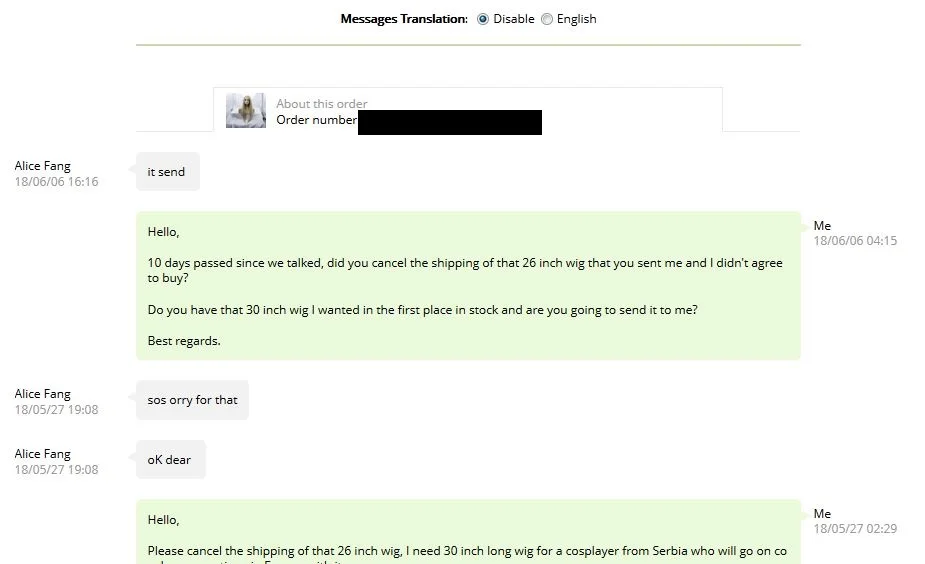Click the 'sos orry for that' message bubble
Image resolution: width=925 pixels, height=564 pixels.
tap(192, 400)
